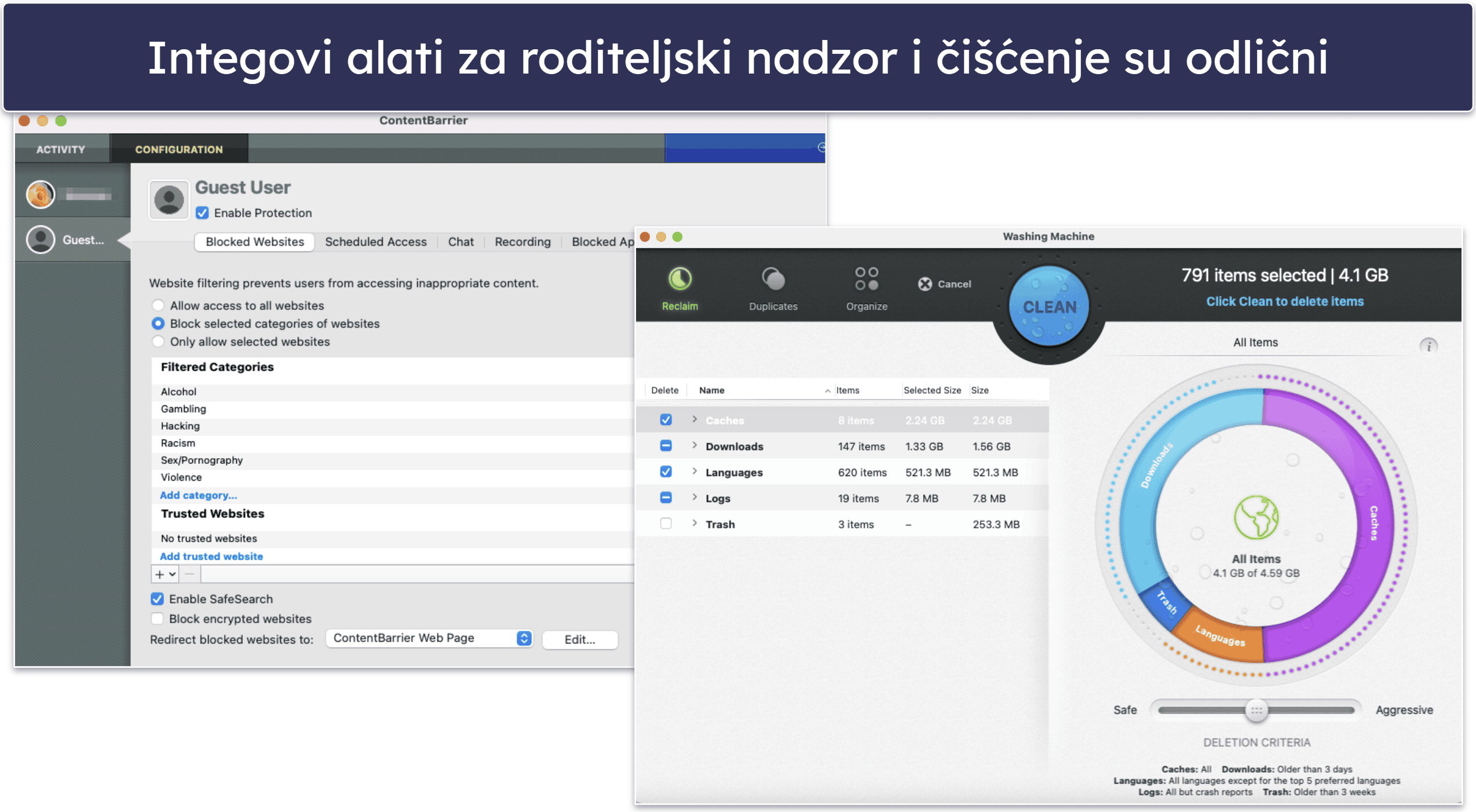This screenshot has width=1476, height=812.
Task: Open the Scheduled Access tab
Action: tap(376, 242)
